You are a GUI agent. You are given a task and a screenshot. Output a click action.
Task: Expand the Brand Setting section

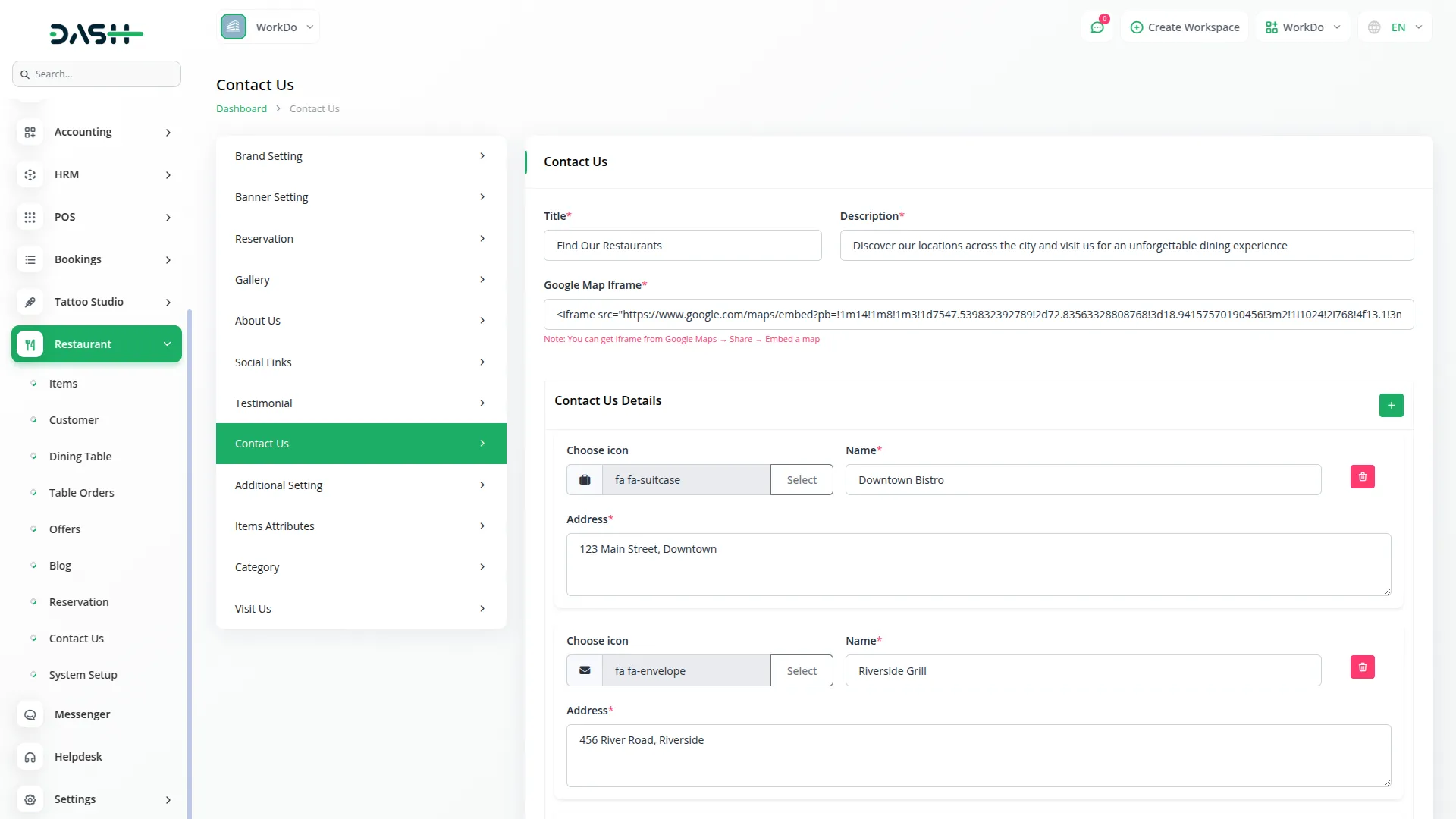click(360, 155)
